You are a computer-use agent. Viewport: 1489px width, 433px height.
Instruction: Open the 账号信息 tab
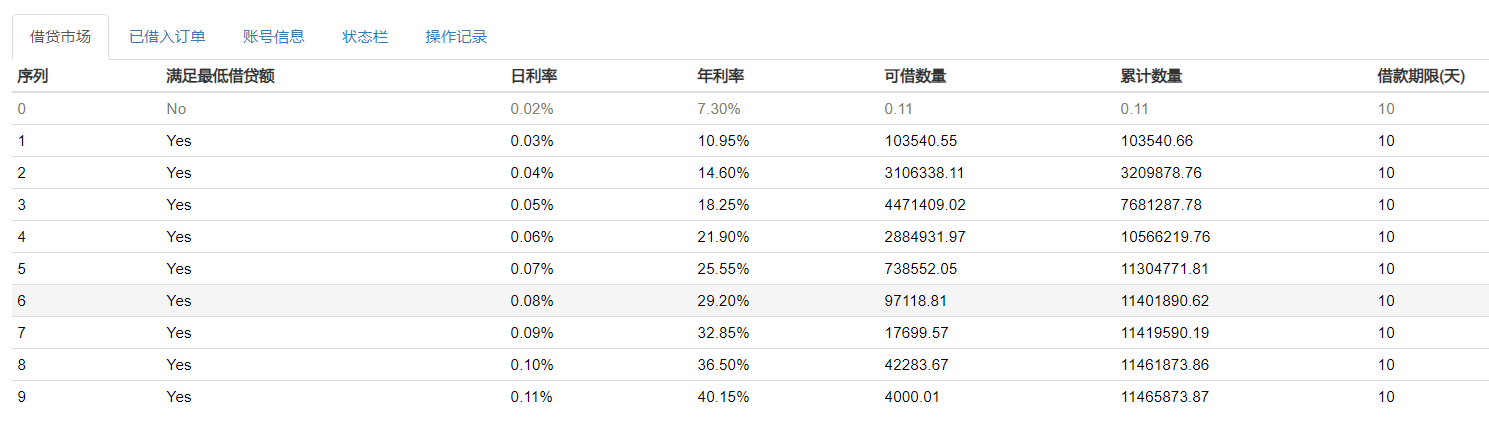click(273, 37)
